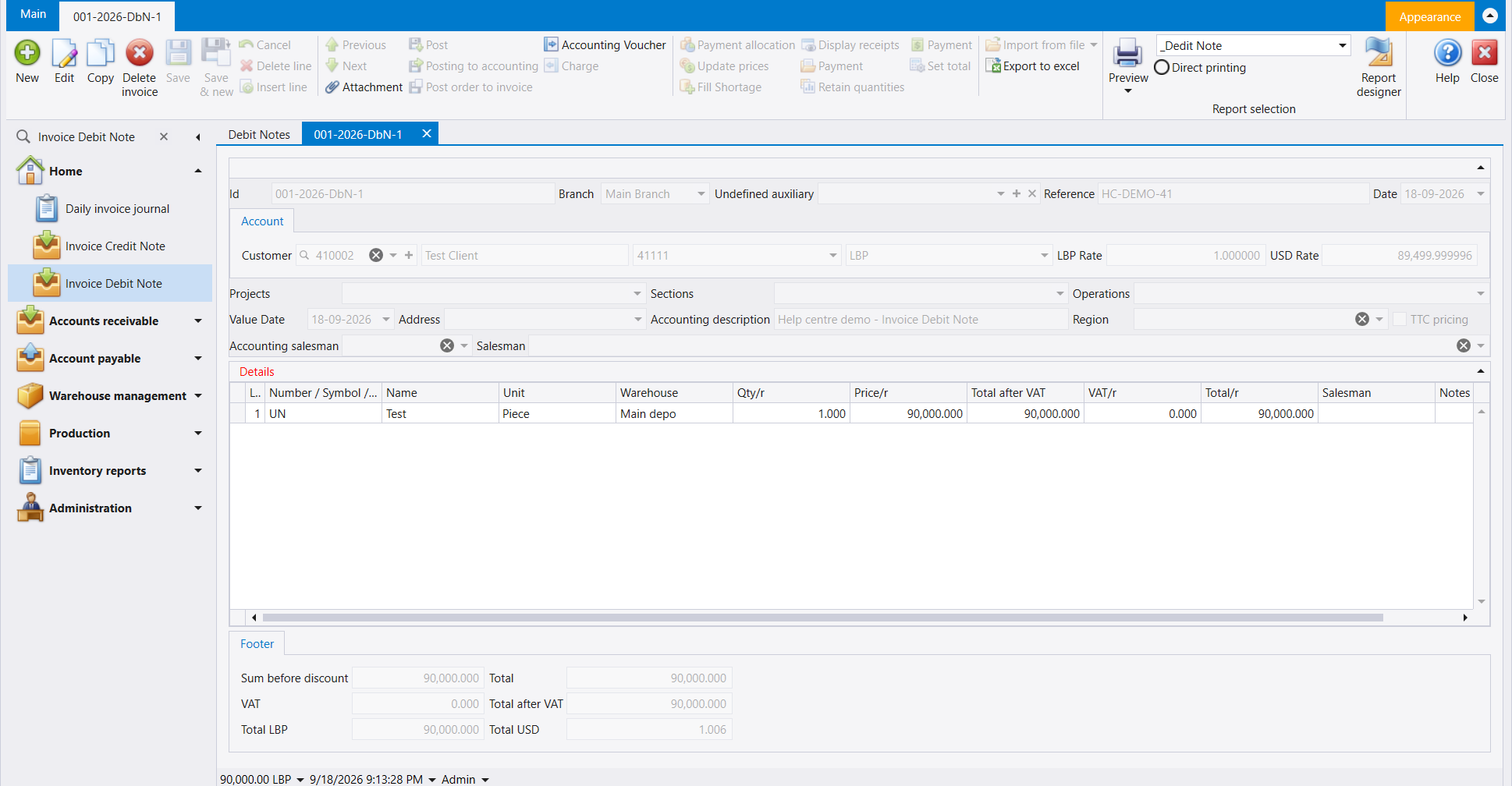
Task: Click Export to excel
Action: pos(1032,66)
